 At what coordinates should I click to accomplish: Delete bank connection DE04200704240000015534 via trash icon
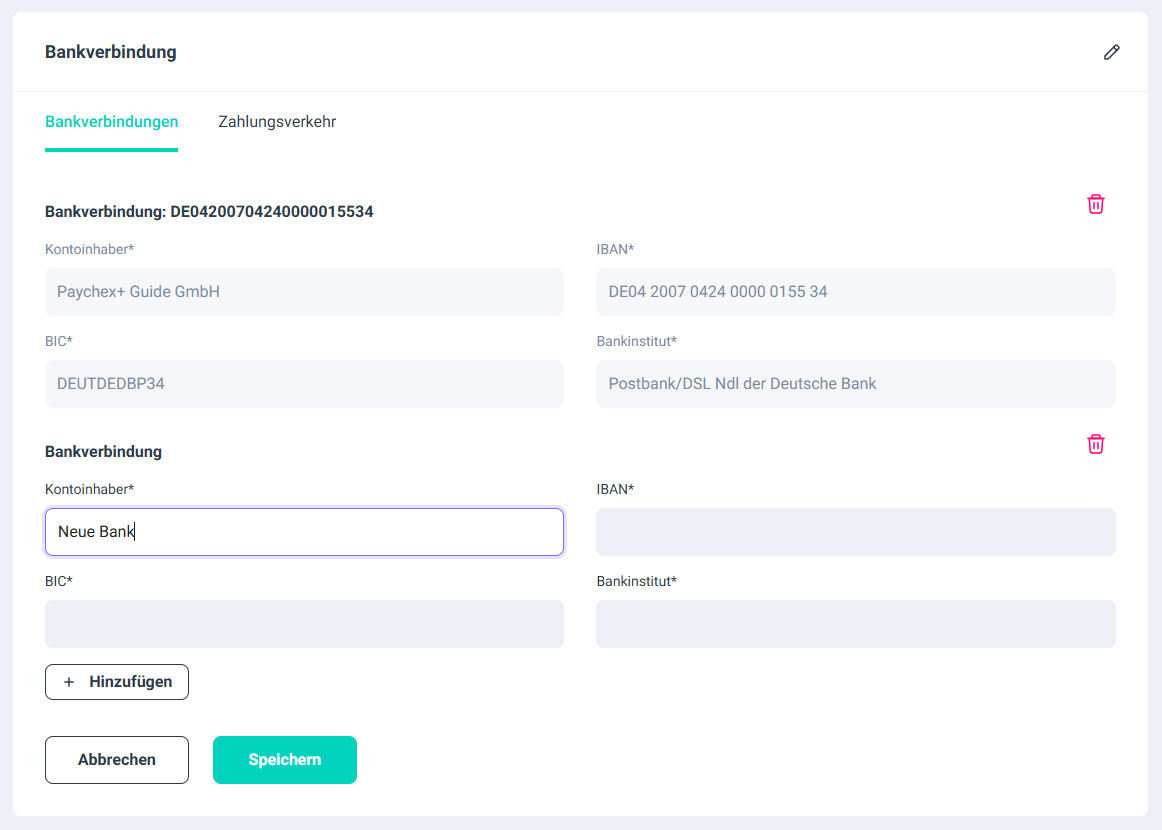tap(1096, 204)
